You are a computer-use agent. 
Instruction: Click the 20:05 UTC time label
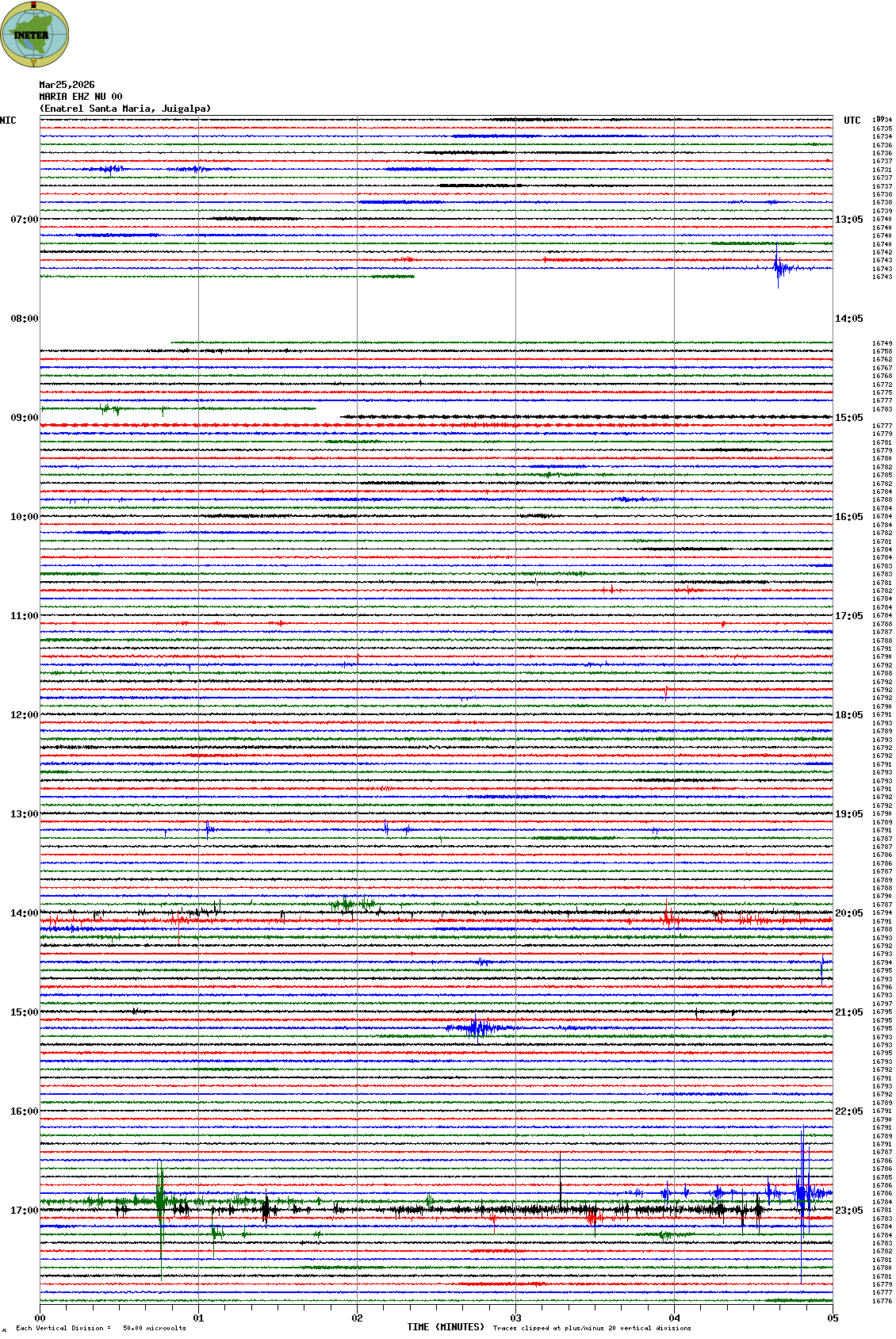[x=848, y=913]
